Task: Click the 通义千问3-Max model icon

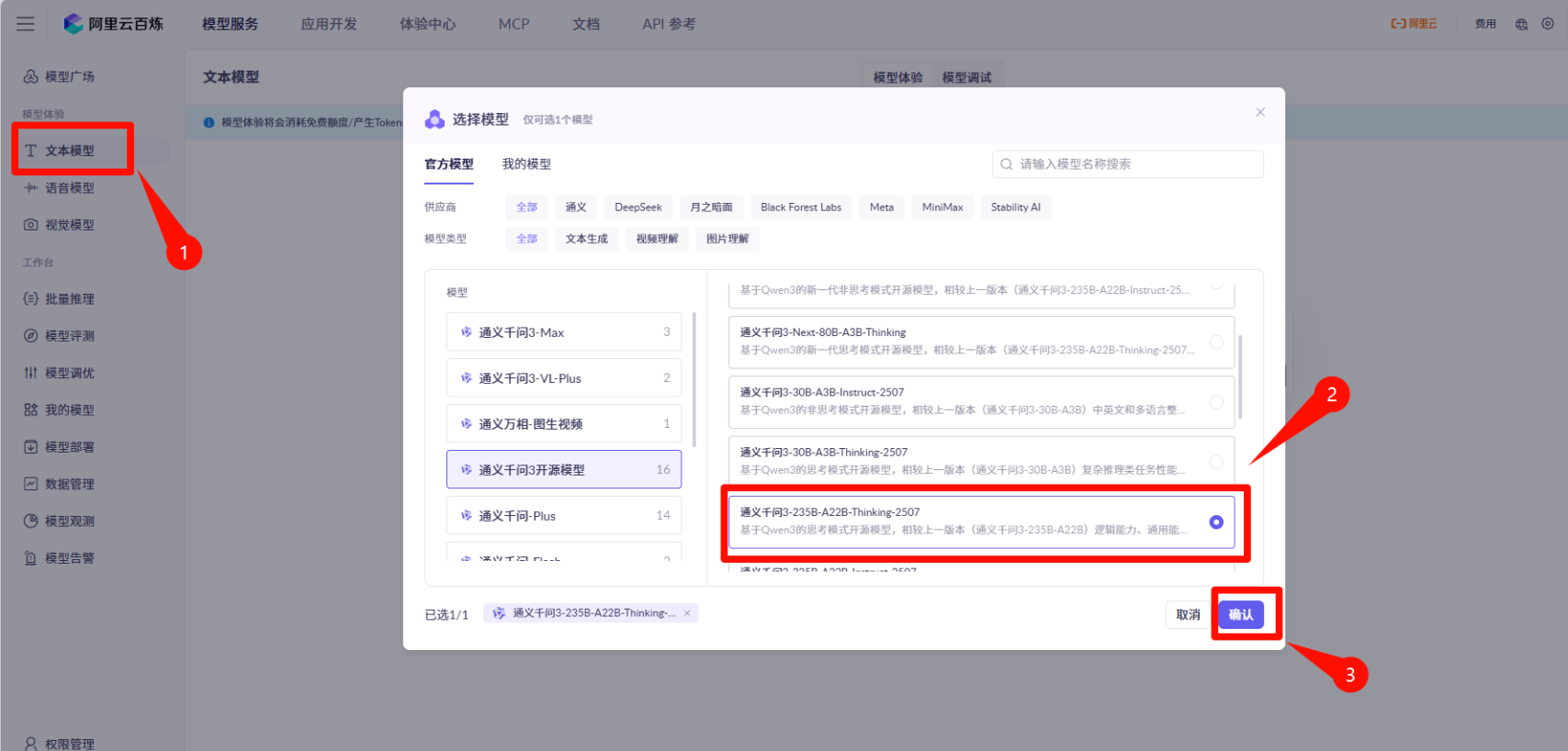Action: (x=467, y=332)
